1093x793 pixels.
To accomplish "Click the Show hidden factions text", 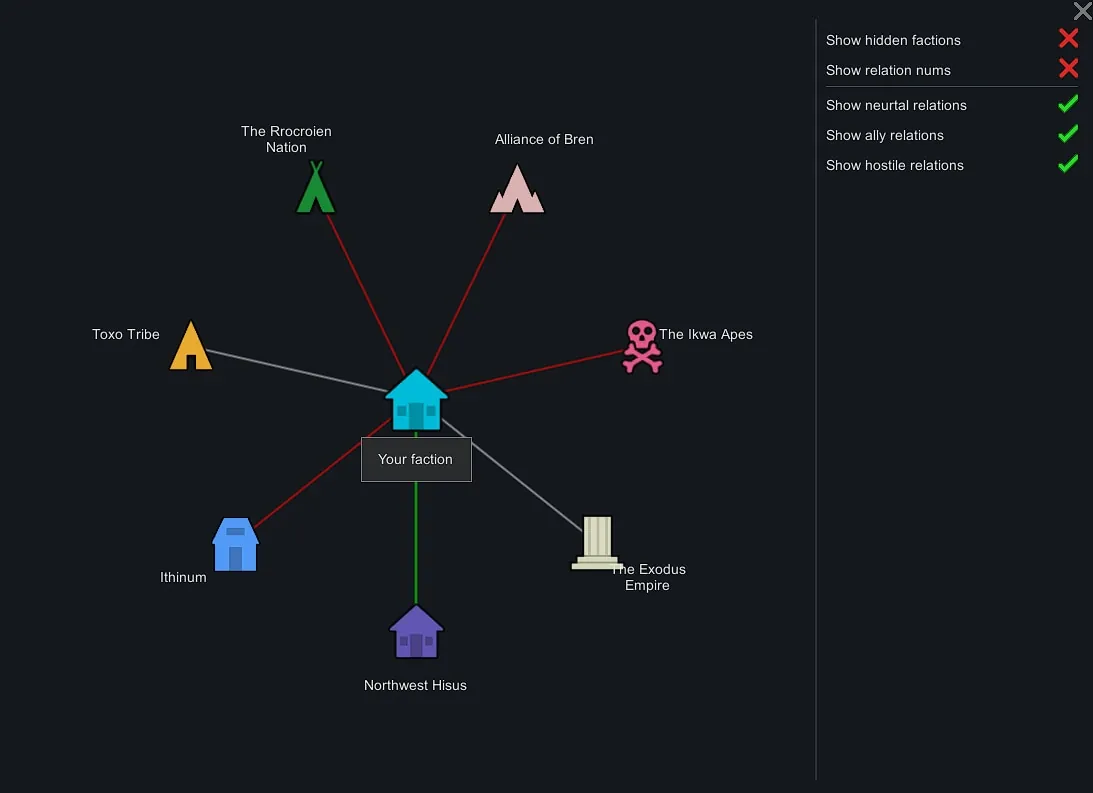I will coord(893,41).
